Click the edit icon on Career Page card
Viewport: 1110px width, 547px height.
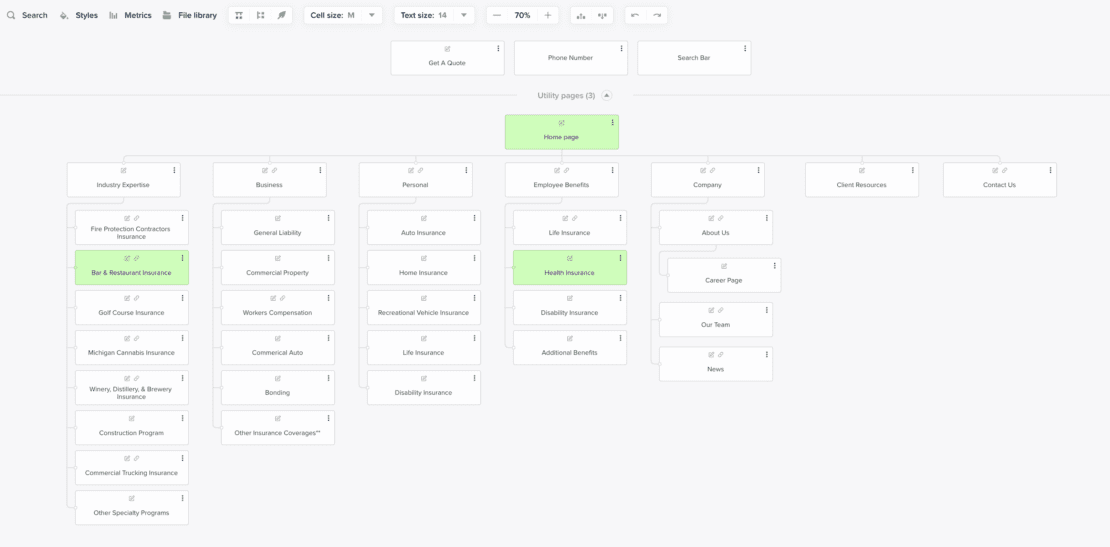pyautogui.click(x=724, y=266)
